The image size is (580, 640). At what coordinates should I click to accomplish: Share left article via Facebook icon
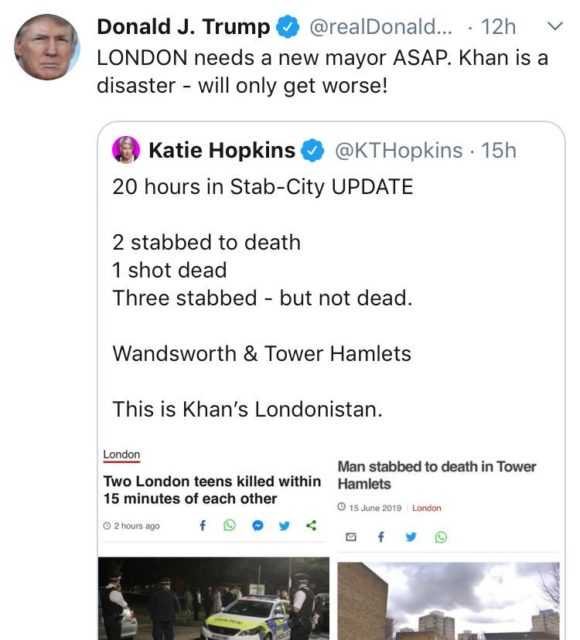[x=203, y=525]
